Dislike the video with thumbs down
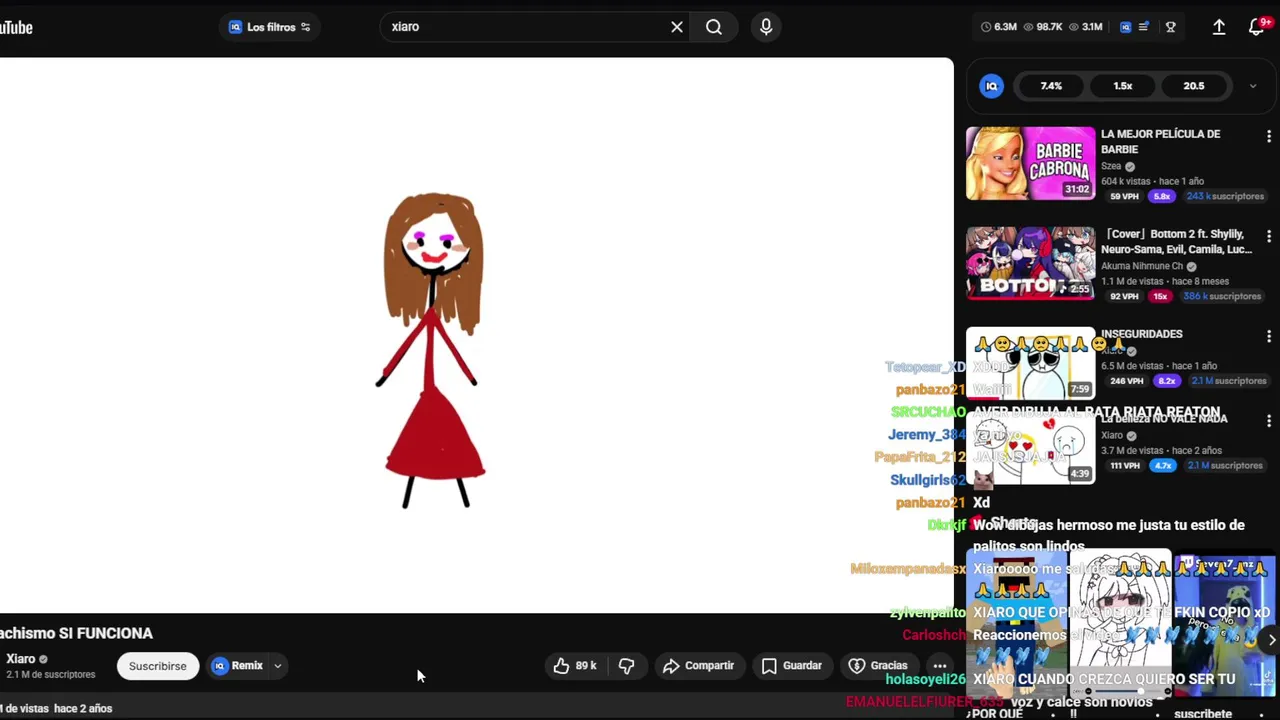 [627, 666]
